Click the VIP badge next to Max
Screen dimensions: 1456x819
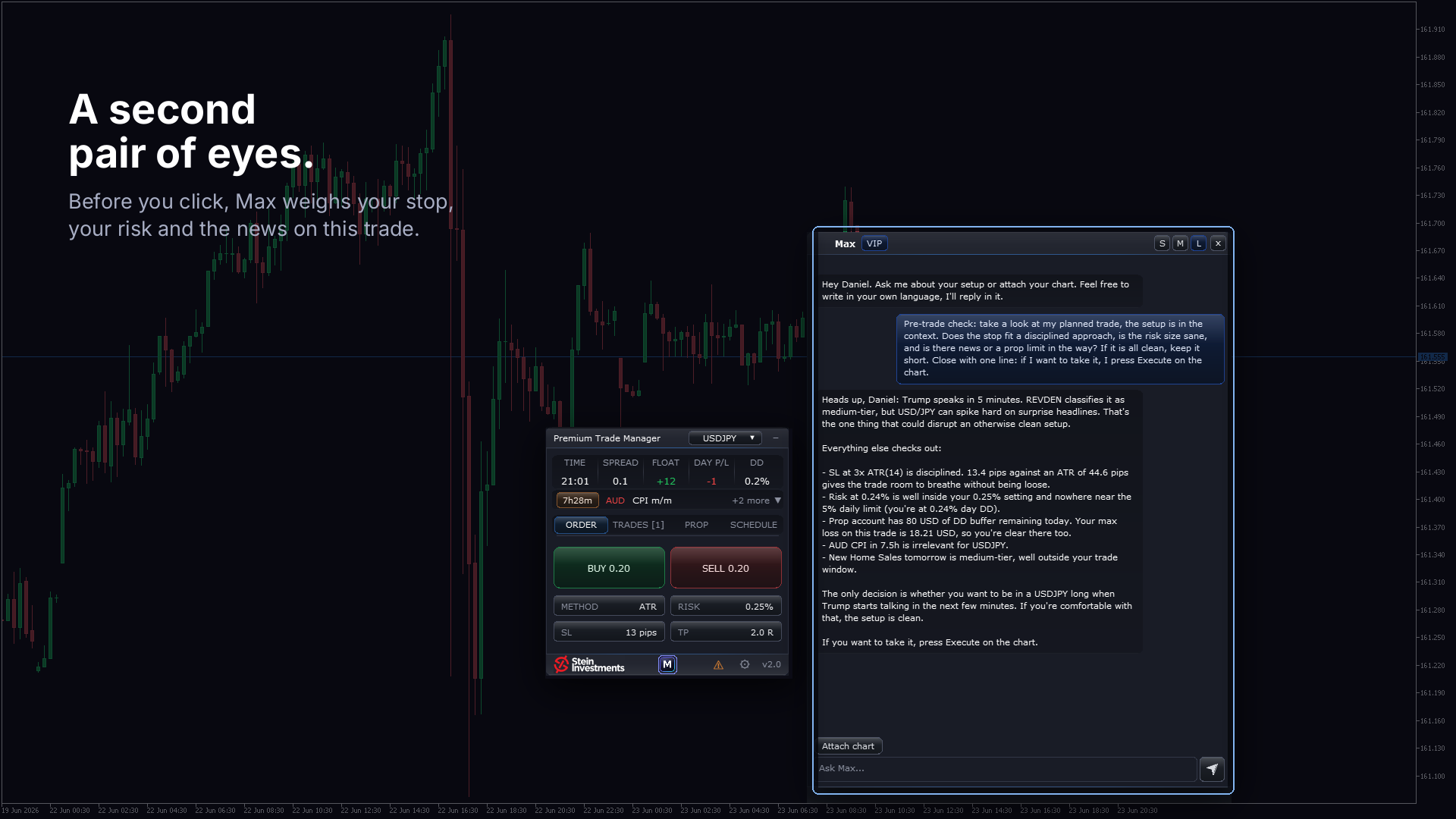(x=874, y=243)
